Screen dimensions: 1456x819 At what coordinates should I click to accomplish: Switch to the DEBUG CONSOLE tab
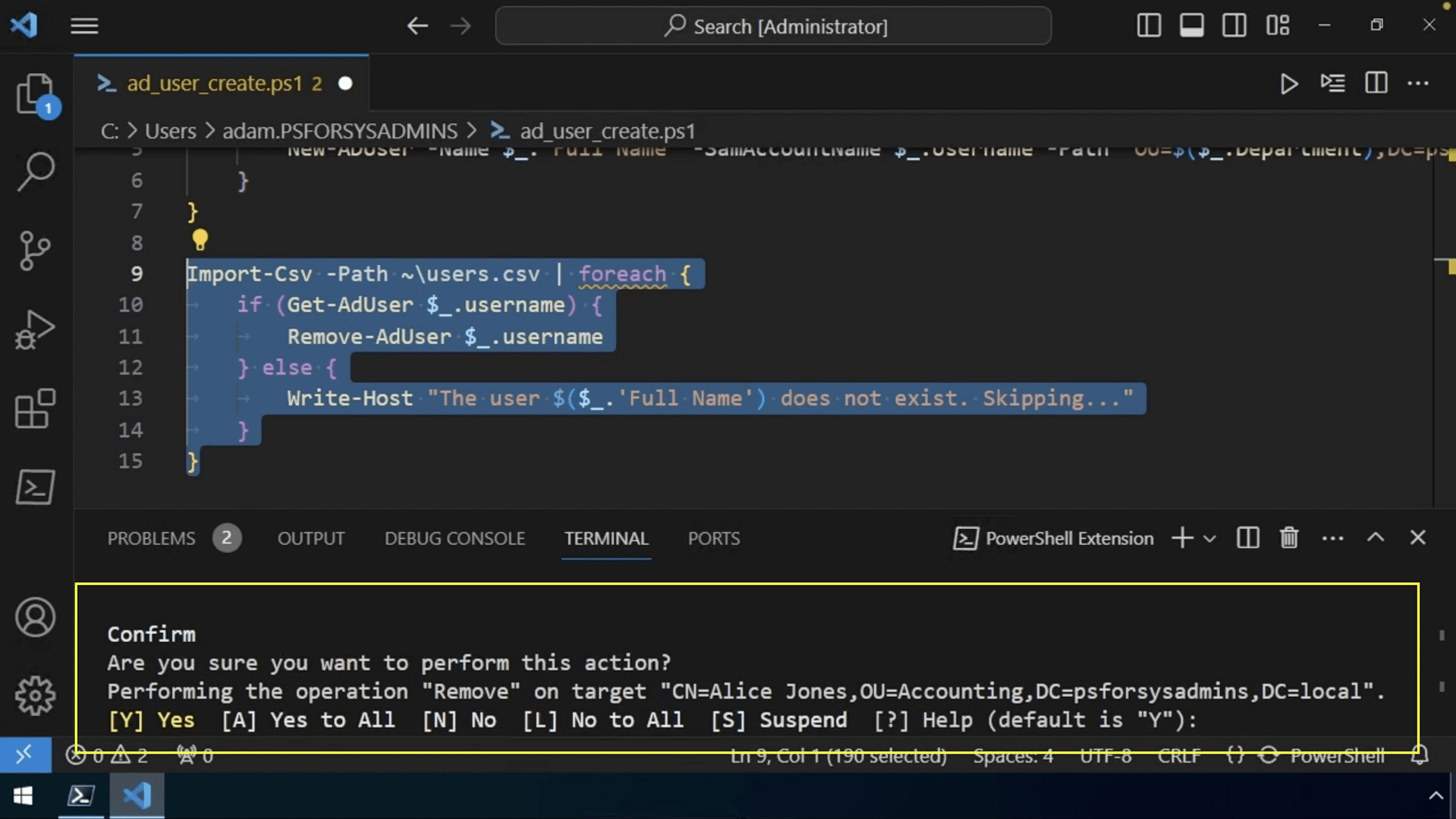[454, 538]
